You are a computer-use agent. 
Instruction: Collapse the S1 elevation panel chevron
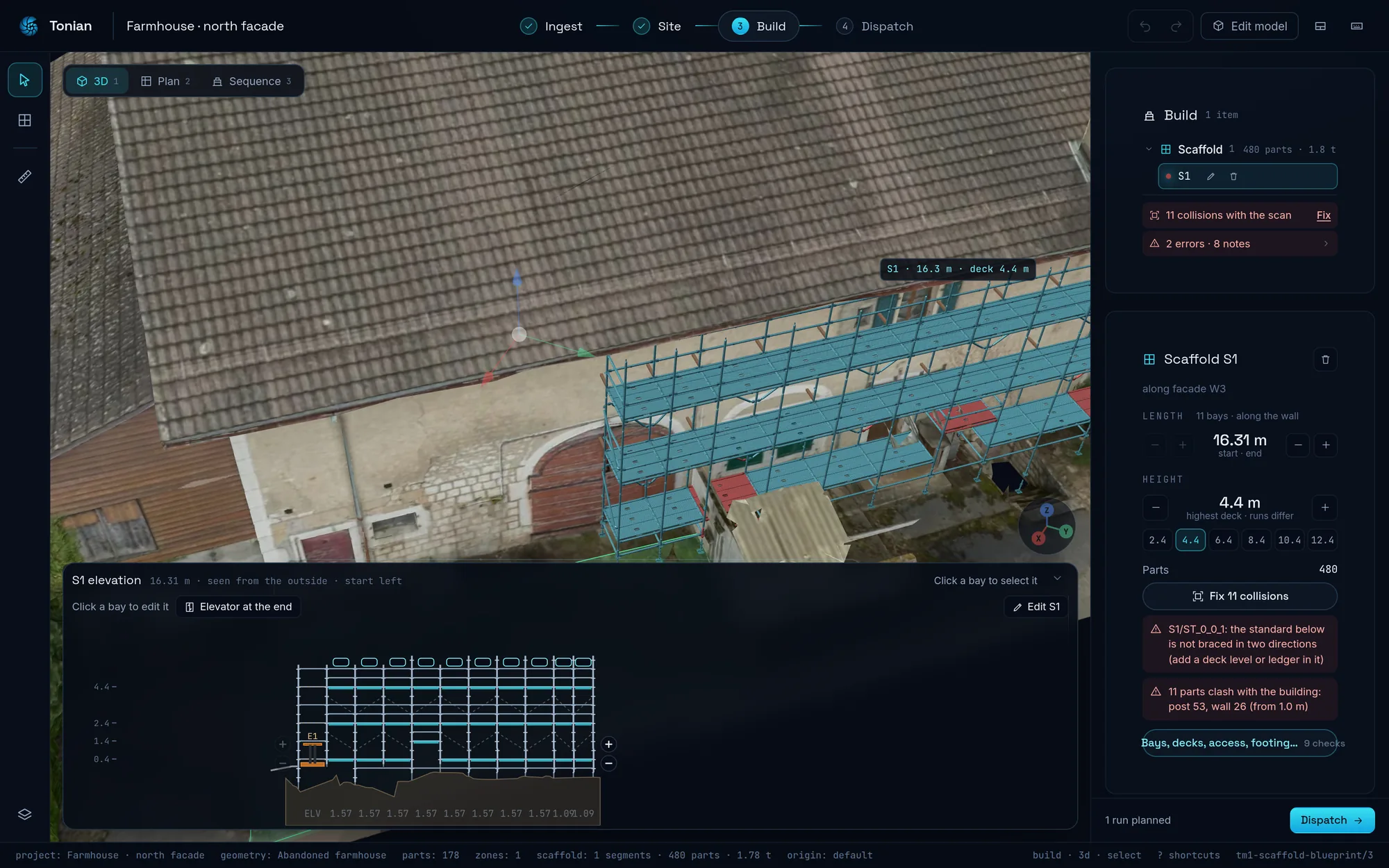click(1057, 578)
